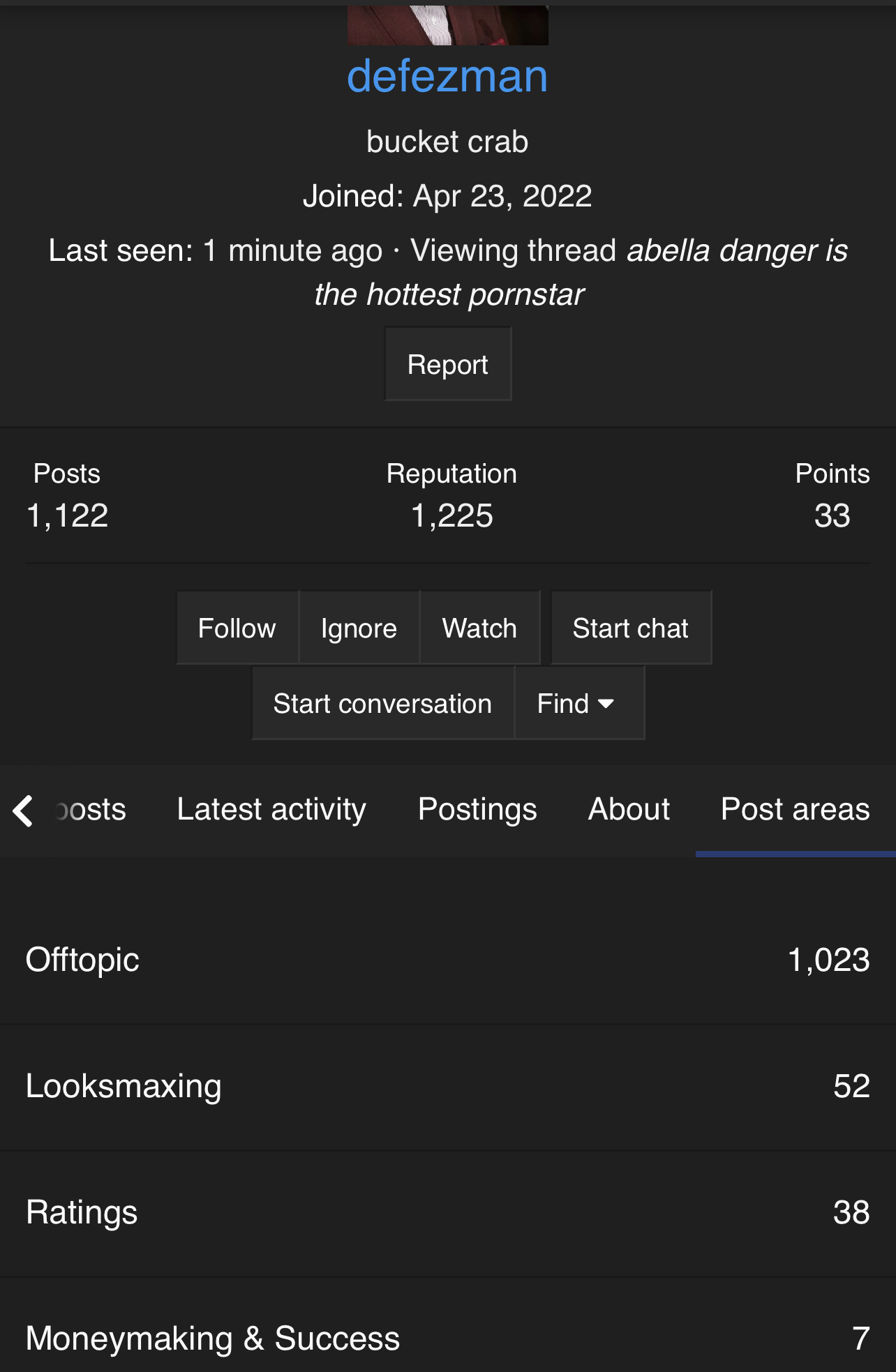Follow user defezman
This screenshot has height=1372, width=896.
(x=237, y=628)
